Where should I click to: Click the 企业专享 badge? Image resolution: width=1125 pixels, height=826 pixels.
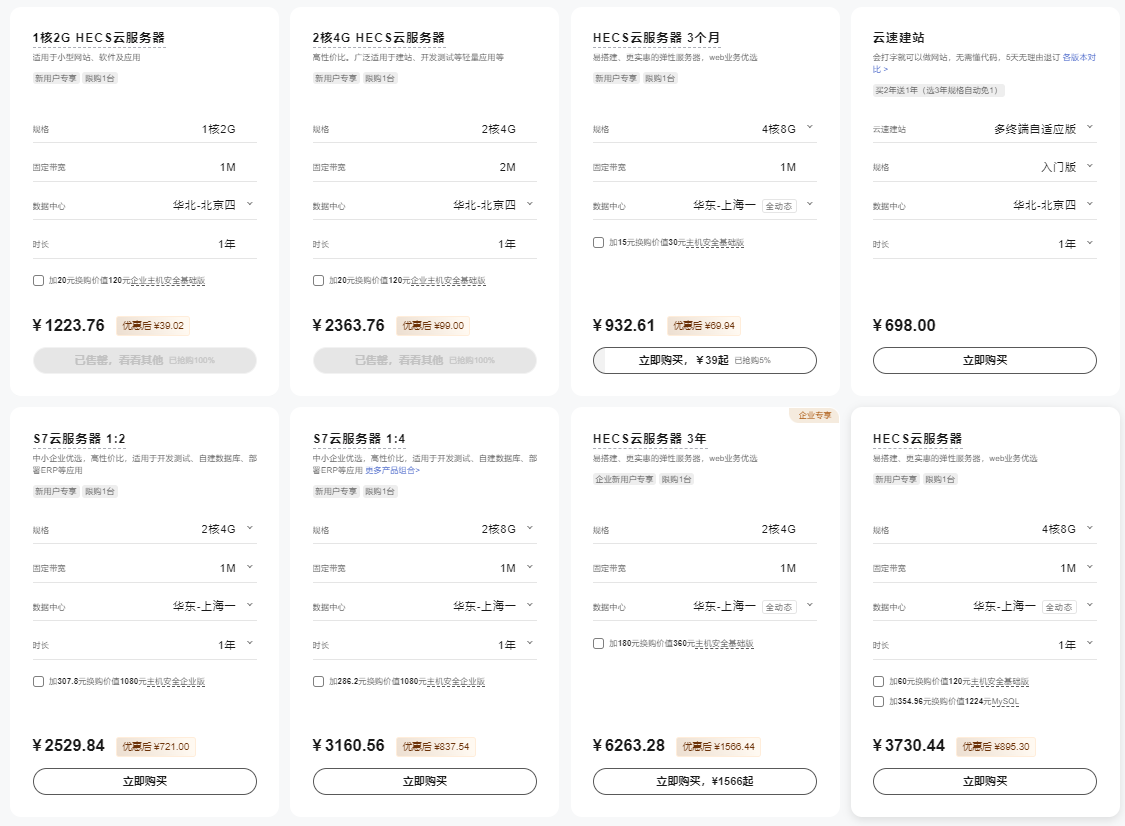(814, 416)
